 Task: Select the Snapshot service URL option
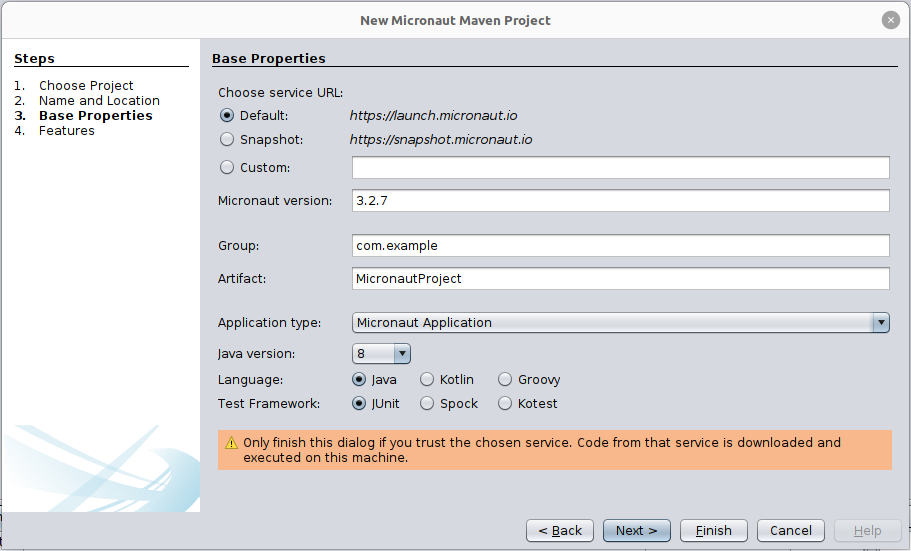227,139
